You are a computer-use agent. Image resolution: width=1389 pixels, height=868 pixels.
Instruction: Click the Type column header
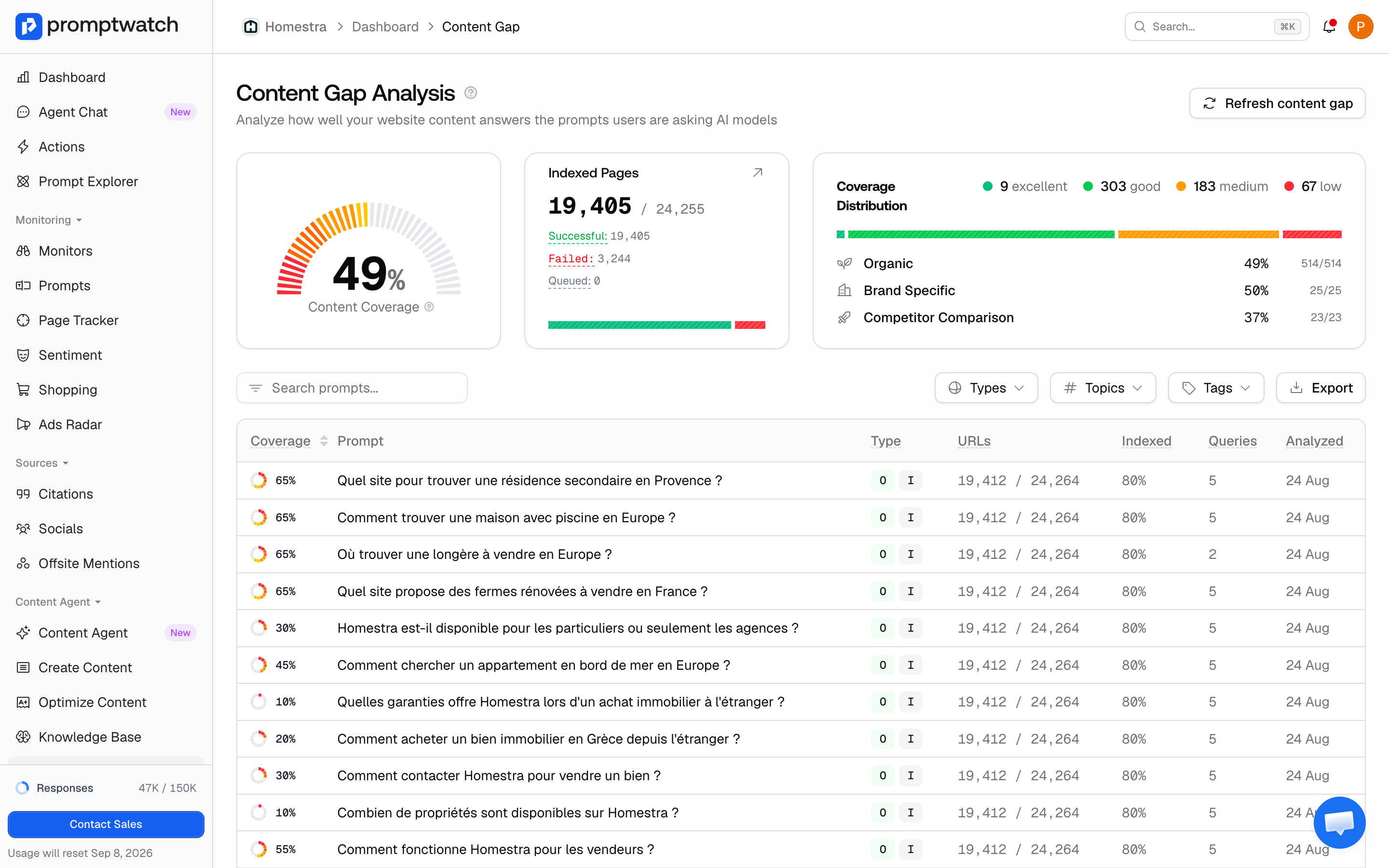point(885,441)
